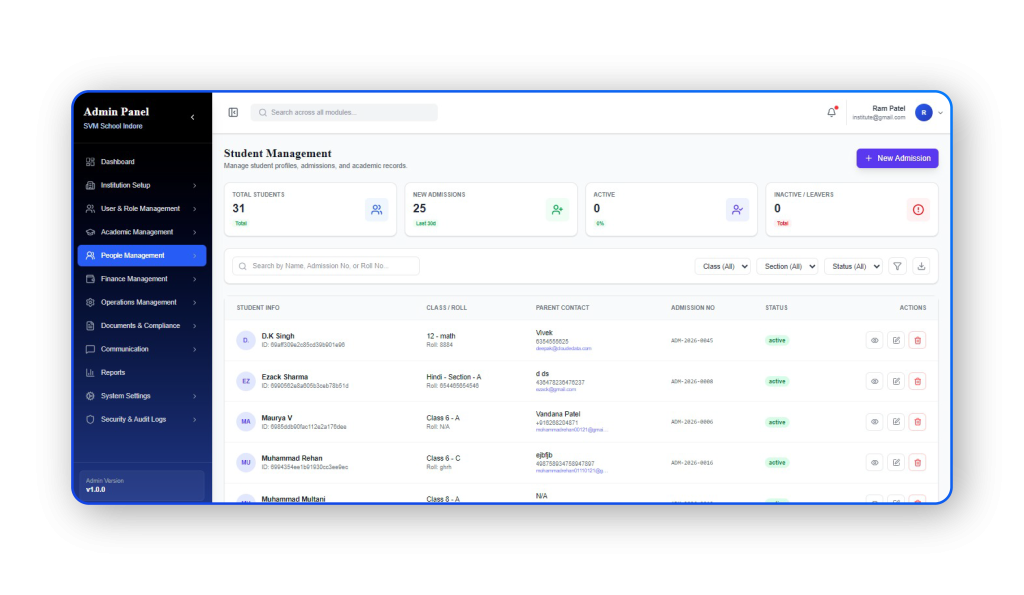Image resolution: width=1024 pixels, height=595 pixels.
Task: Click the global search across modules field
Action: 344,112
